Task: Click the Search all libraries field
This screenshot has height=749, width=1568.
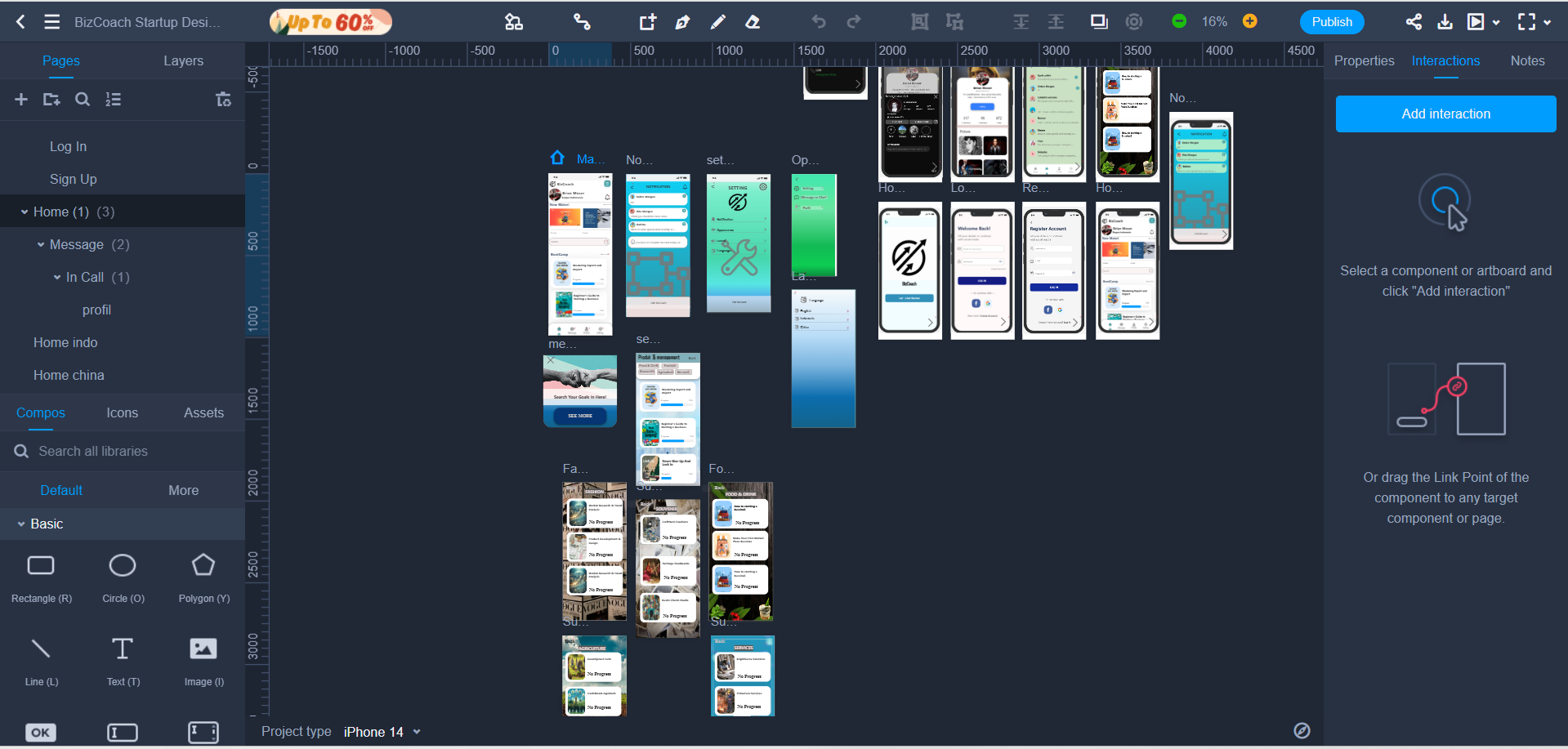Action: pos(123,452)
